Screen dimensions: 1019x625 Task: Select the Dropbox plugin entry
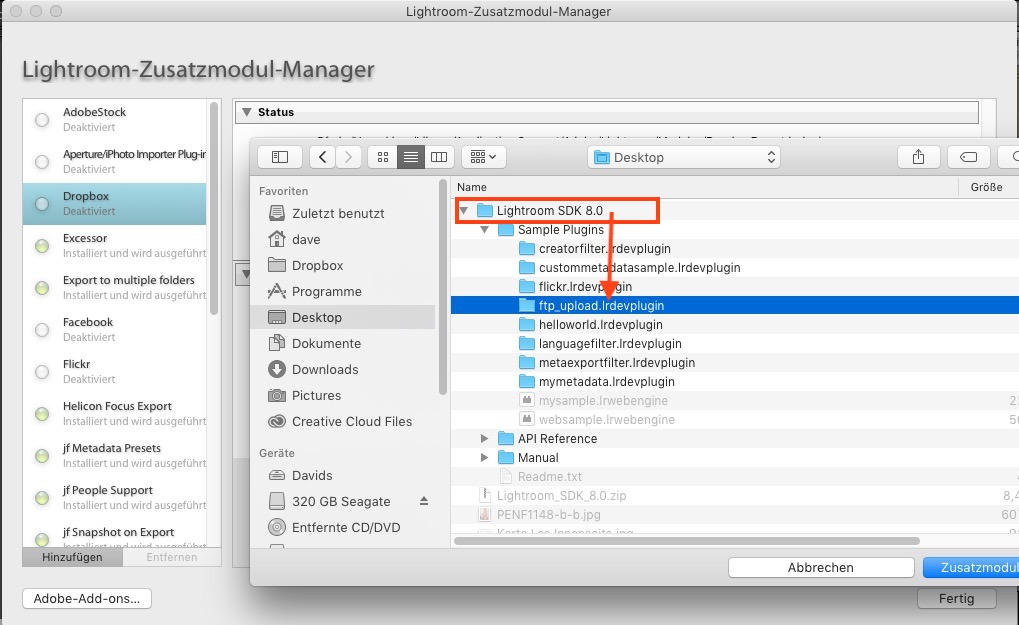point(115,203)
